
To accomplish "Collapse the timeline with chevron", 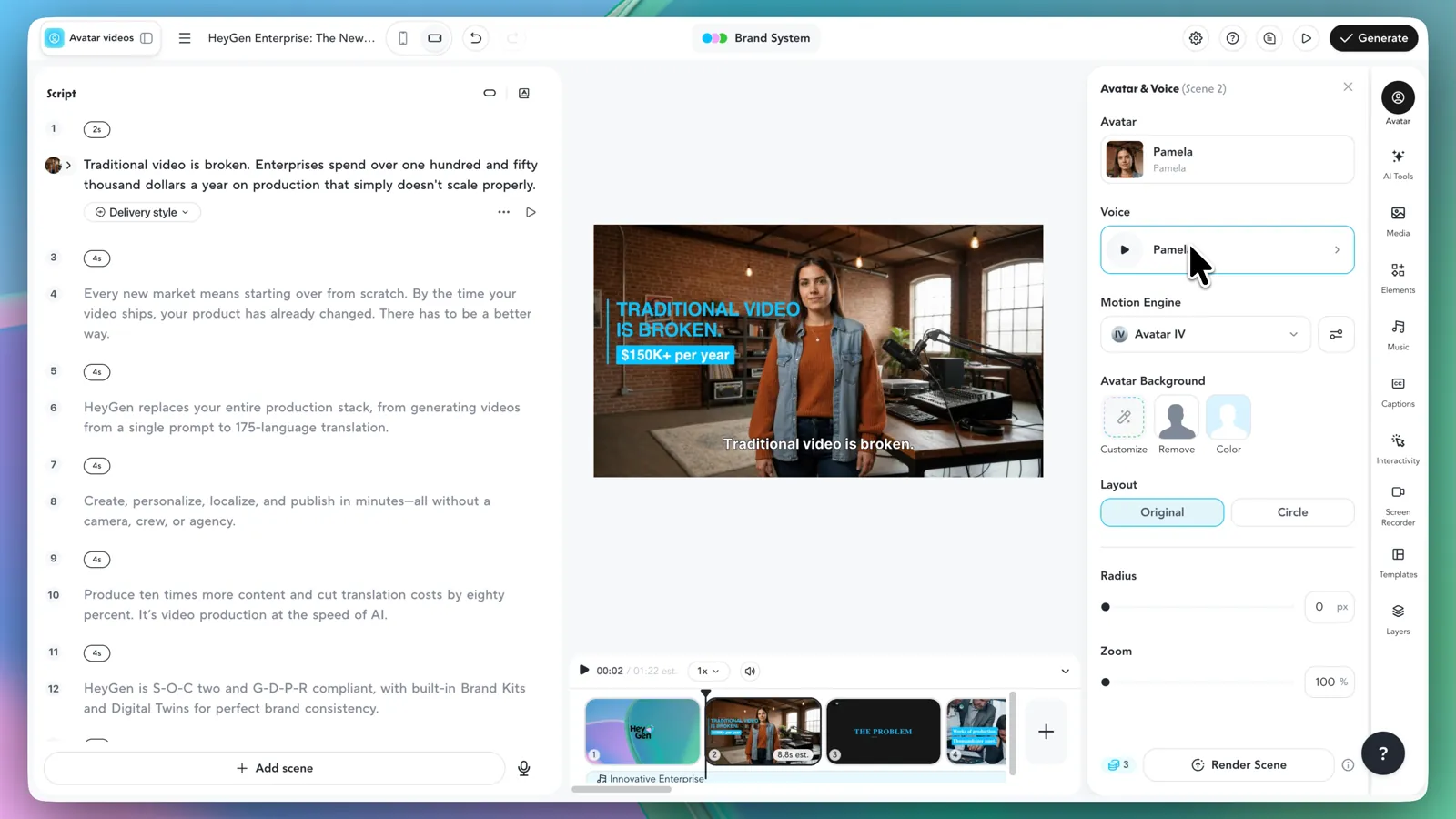I will click(x=1065, y=672).
